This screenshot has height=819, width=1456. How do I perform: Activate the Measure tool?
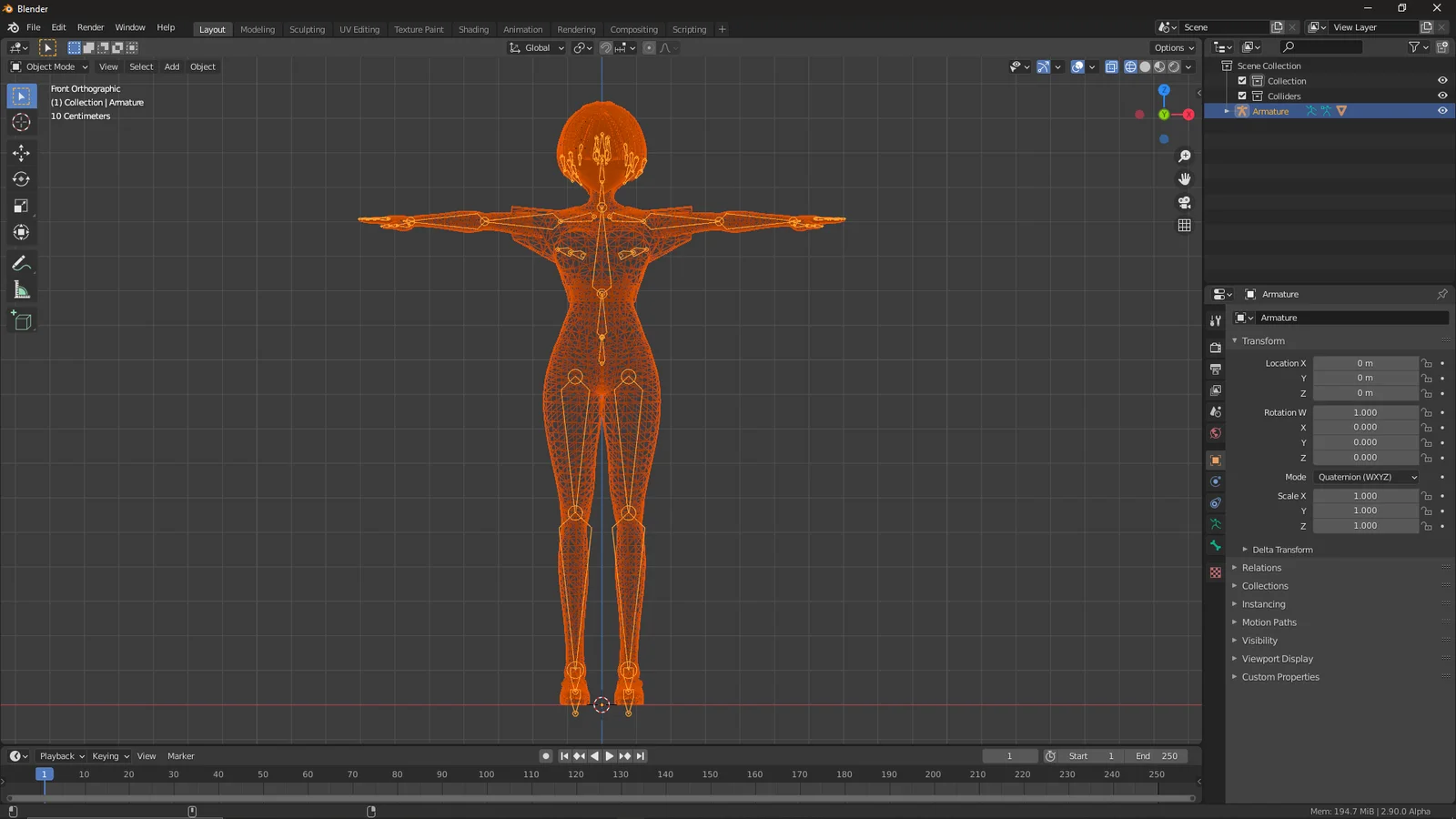pos(21,289)
